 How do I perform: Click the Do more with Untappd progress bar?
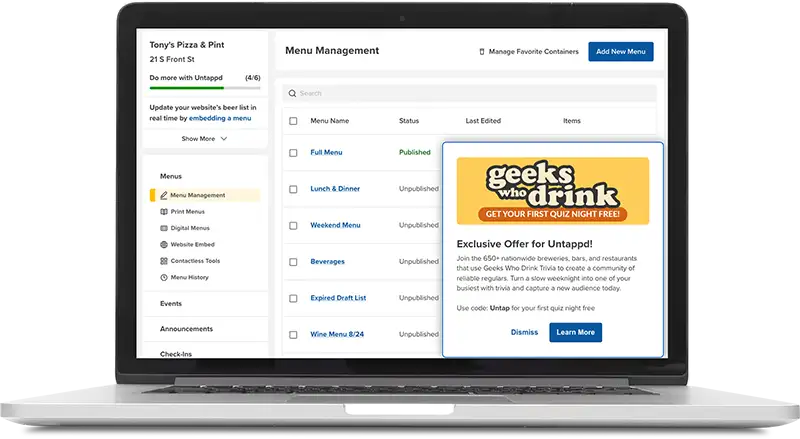coord(205,88)
